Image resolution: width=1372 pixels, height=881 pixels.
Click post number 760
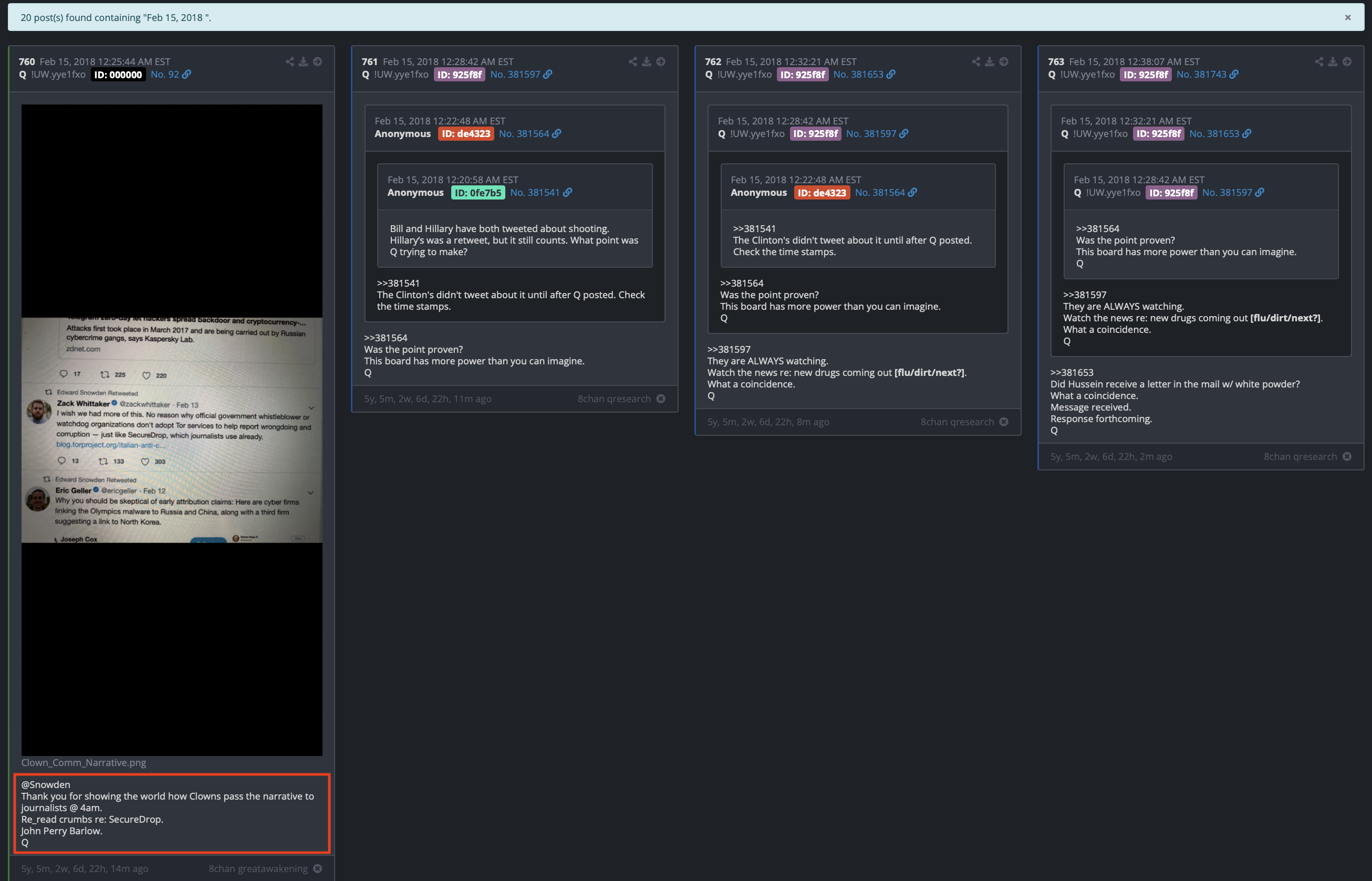click(x=27, y=62)
